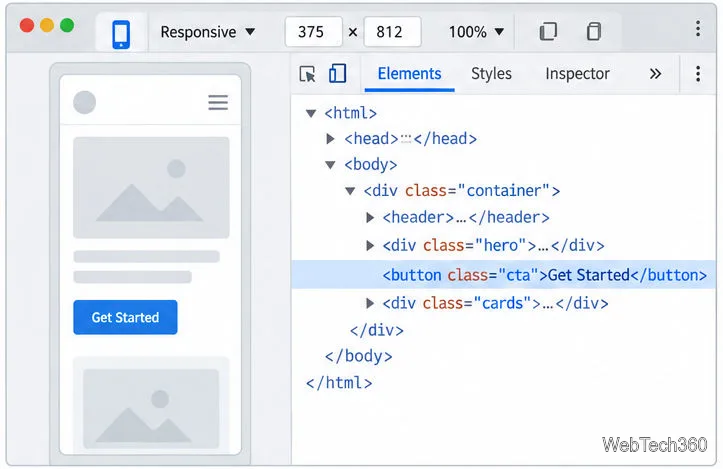Open hamburger menu in mobile preview
Screen dimensions: 723x469
tap(218, 102)
